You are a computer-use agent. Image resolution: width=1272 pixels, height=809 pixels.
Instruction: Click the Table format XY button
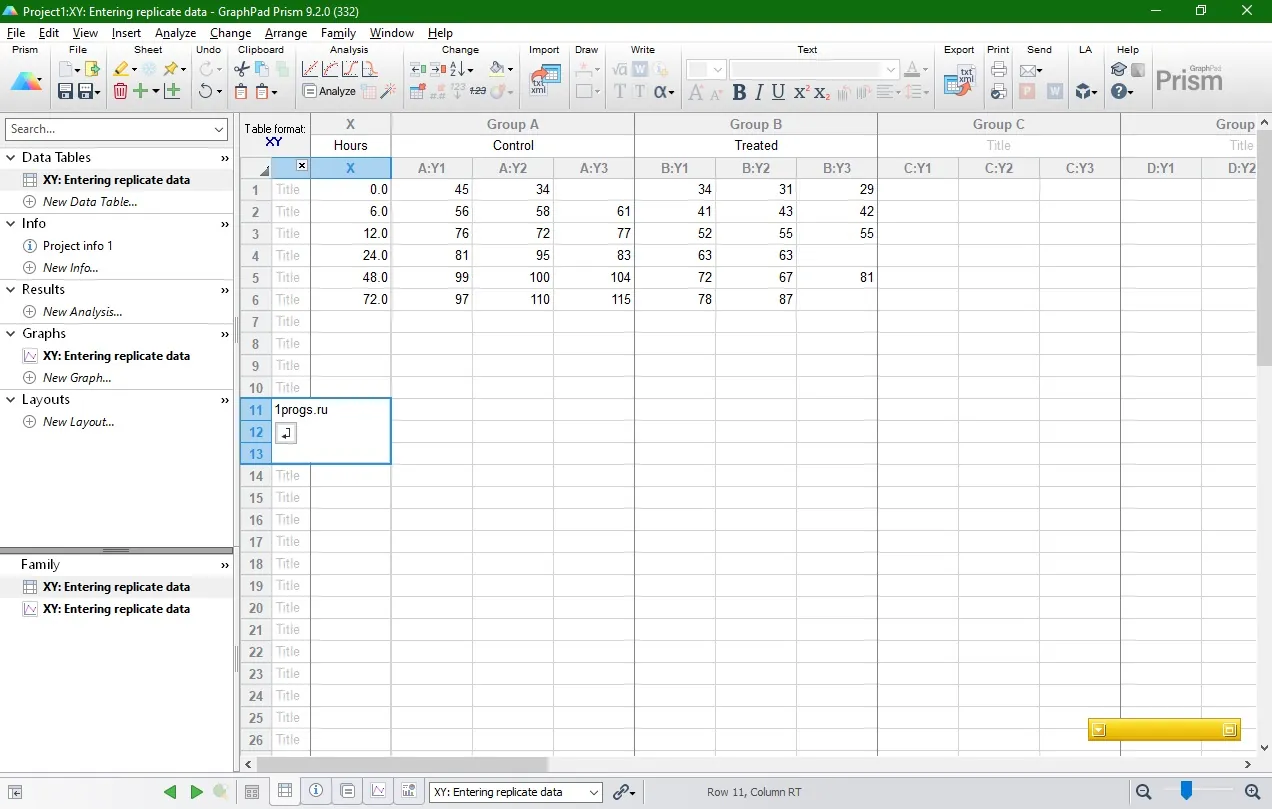pos(275,135)
